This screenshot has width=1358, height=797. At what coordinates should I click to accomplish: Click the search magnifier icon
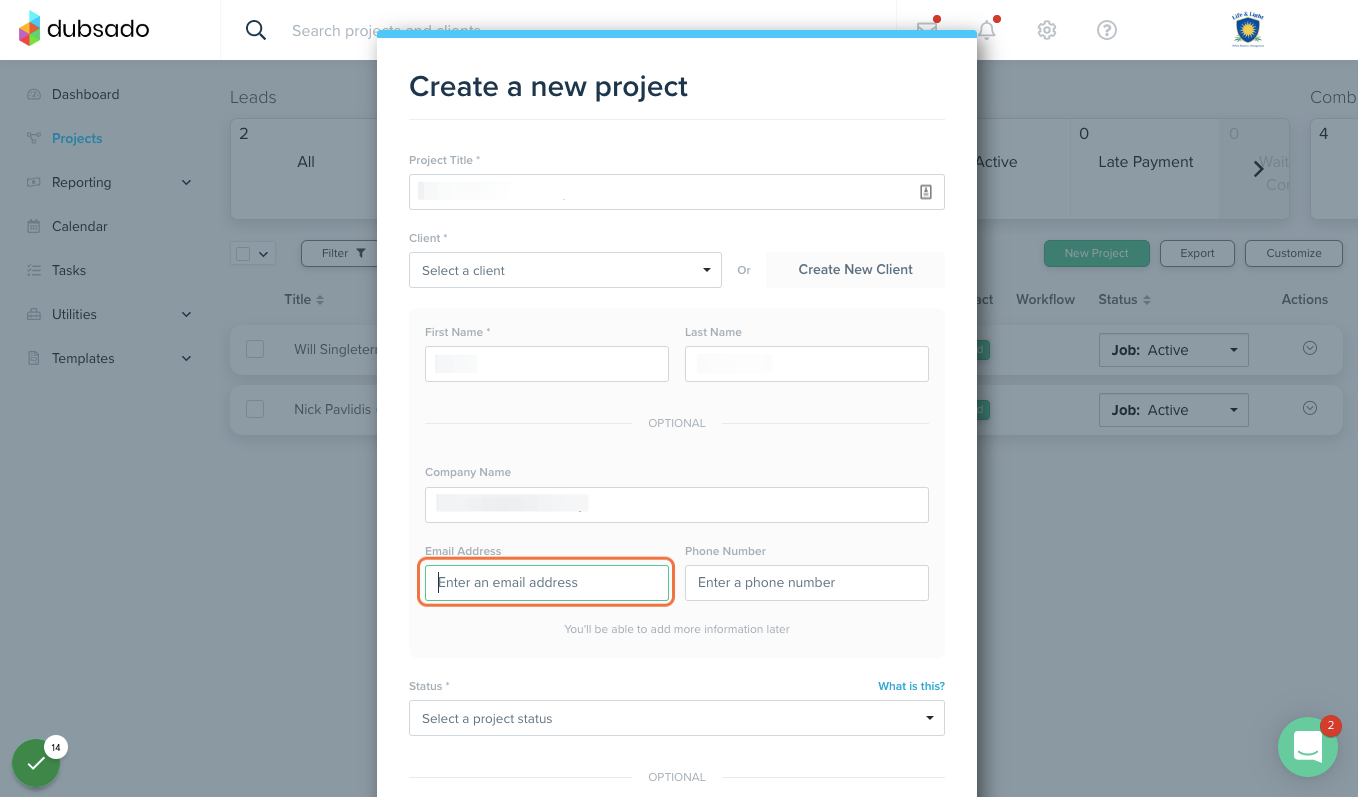pyautogui.click(x=256, y=30)
